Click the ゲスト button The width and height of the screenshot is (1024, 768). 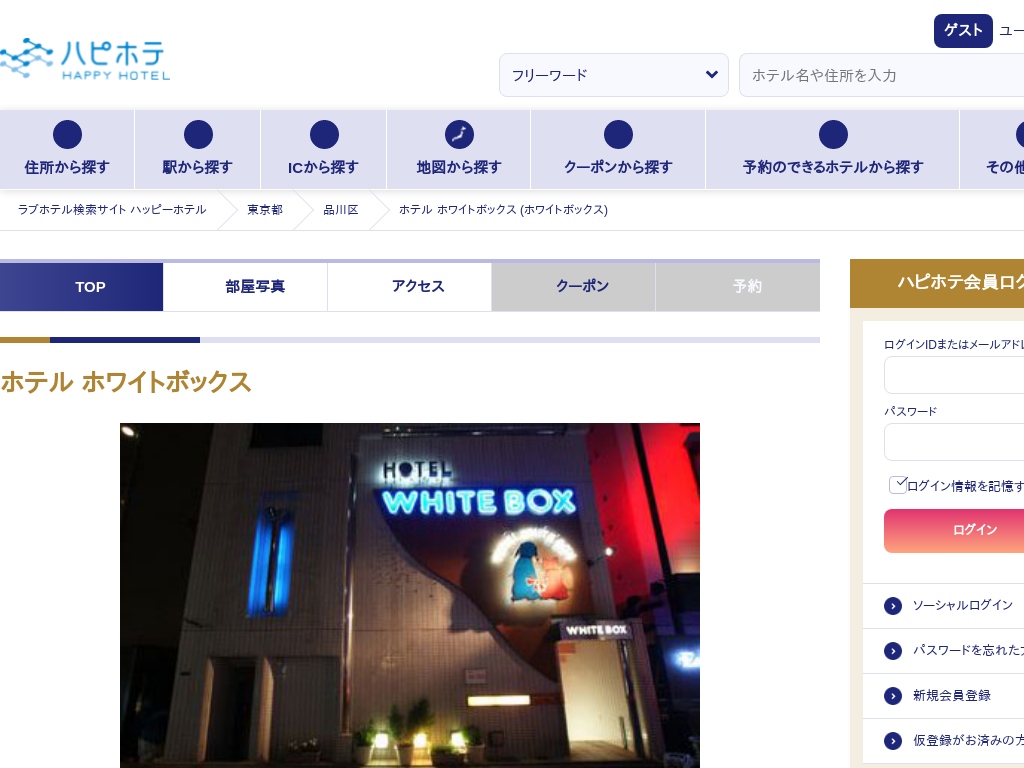pos(962,31)
